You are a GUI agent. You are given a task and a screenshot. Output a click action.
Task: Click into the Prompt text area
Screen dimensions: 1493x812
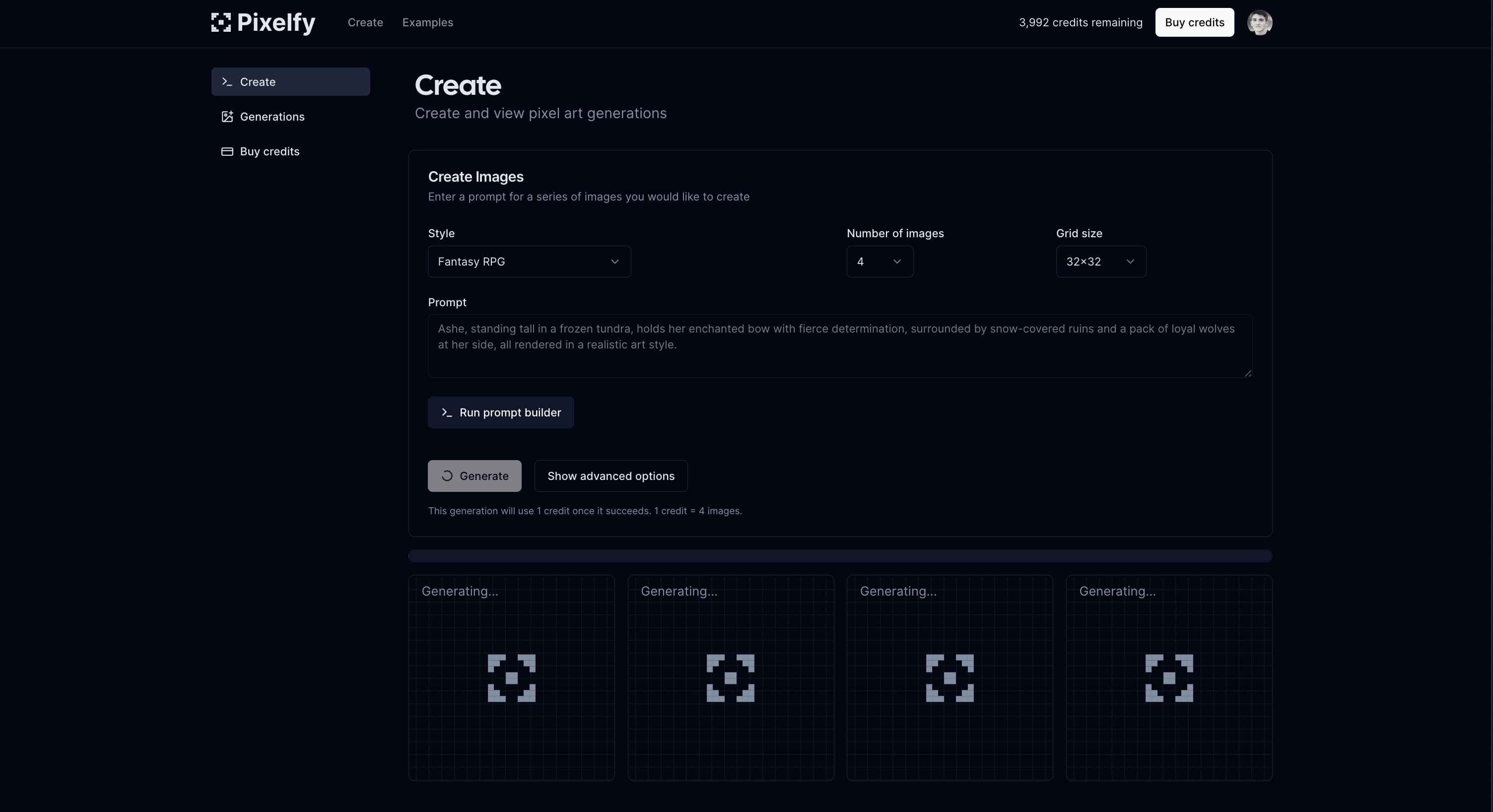tap(840, 346)
